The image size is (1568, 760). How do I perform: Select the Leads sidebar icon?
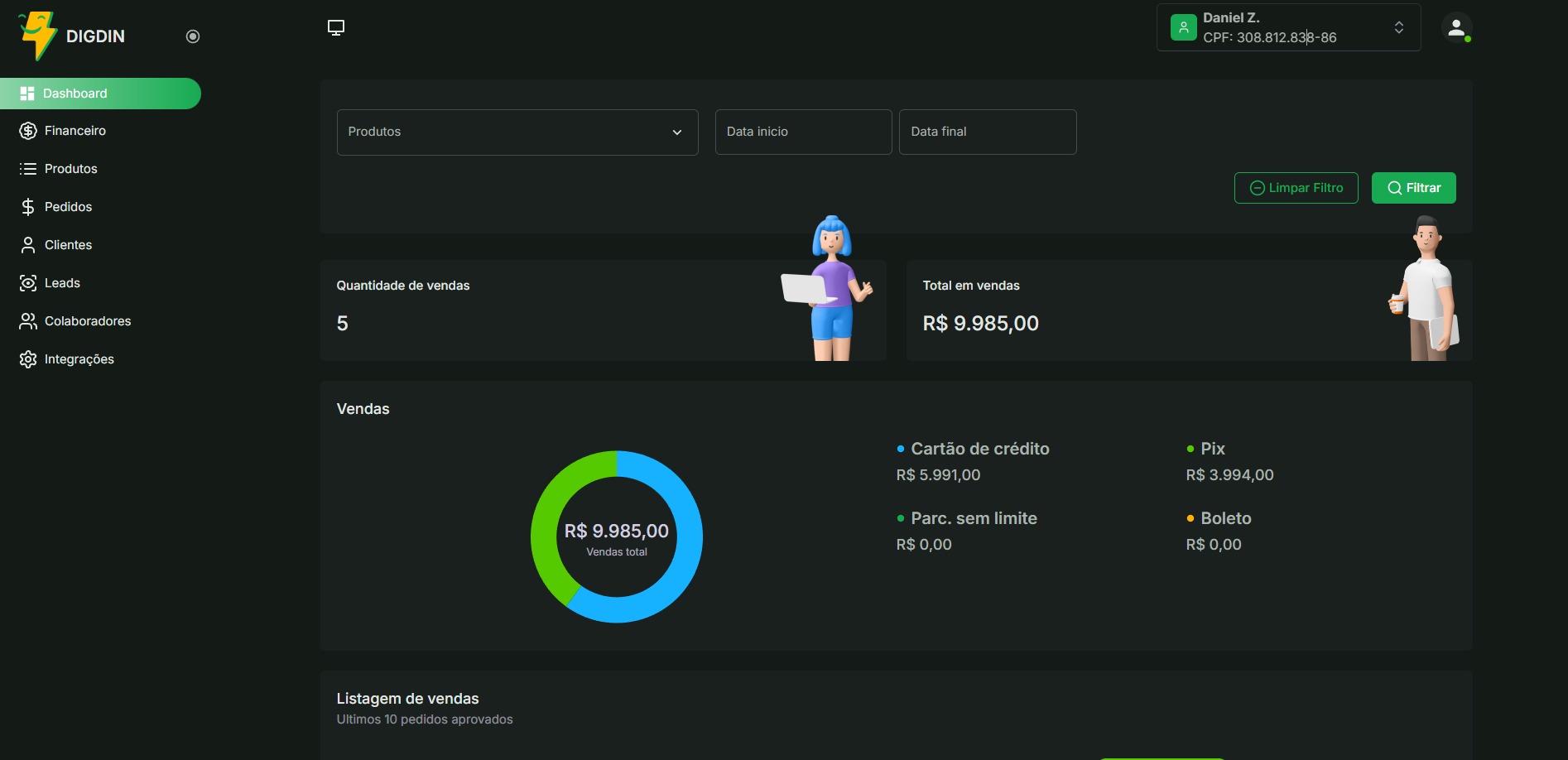pyautogui.click(x=27, y=282)
